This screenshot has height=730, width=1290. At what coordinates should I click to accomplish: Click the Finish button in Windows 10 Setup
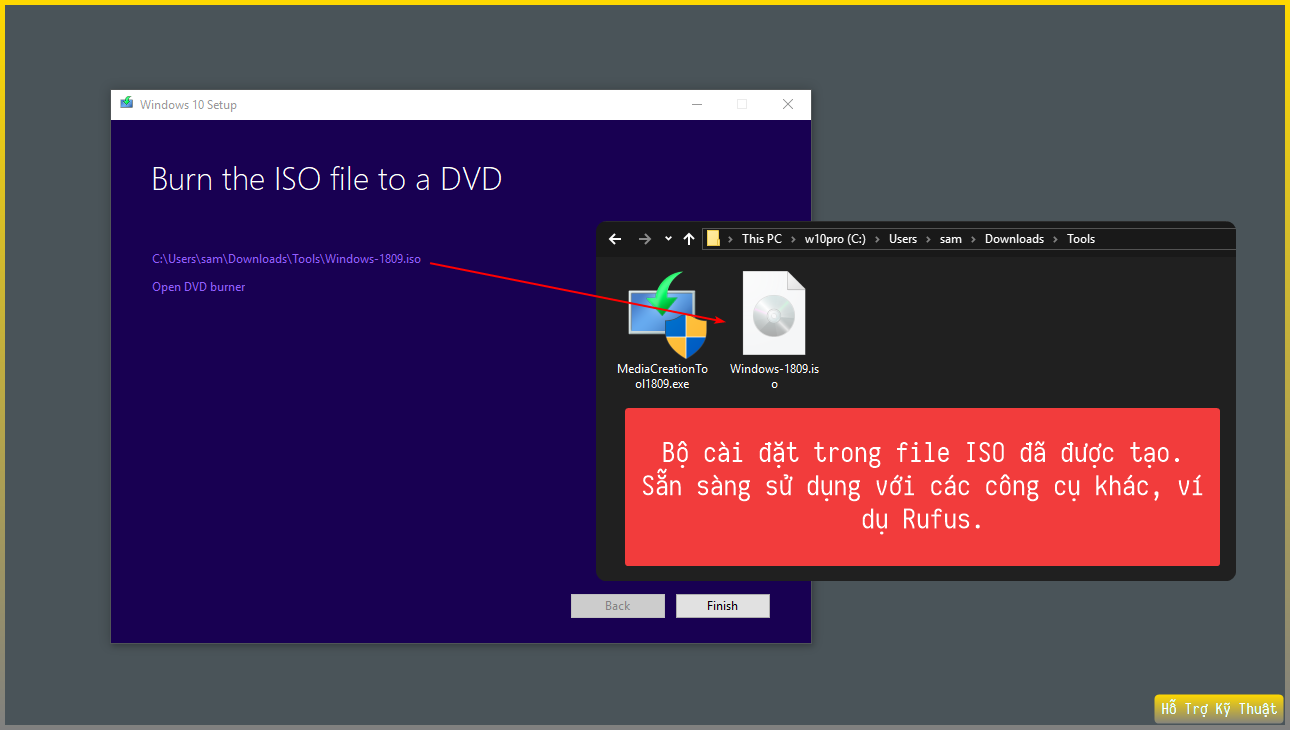click(x=723, y=606)
